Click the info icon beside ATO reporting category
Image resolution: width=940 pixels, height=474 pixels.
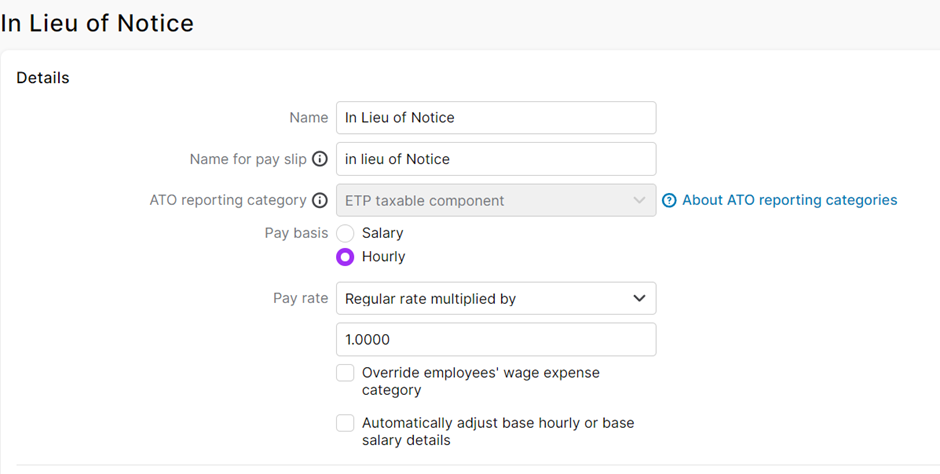320,200
